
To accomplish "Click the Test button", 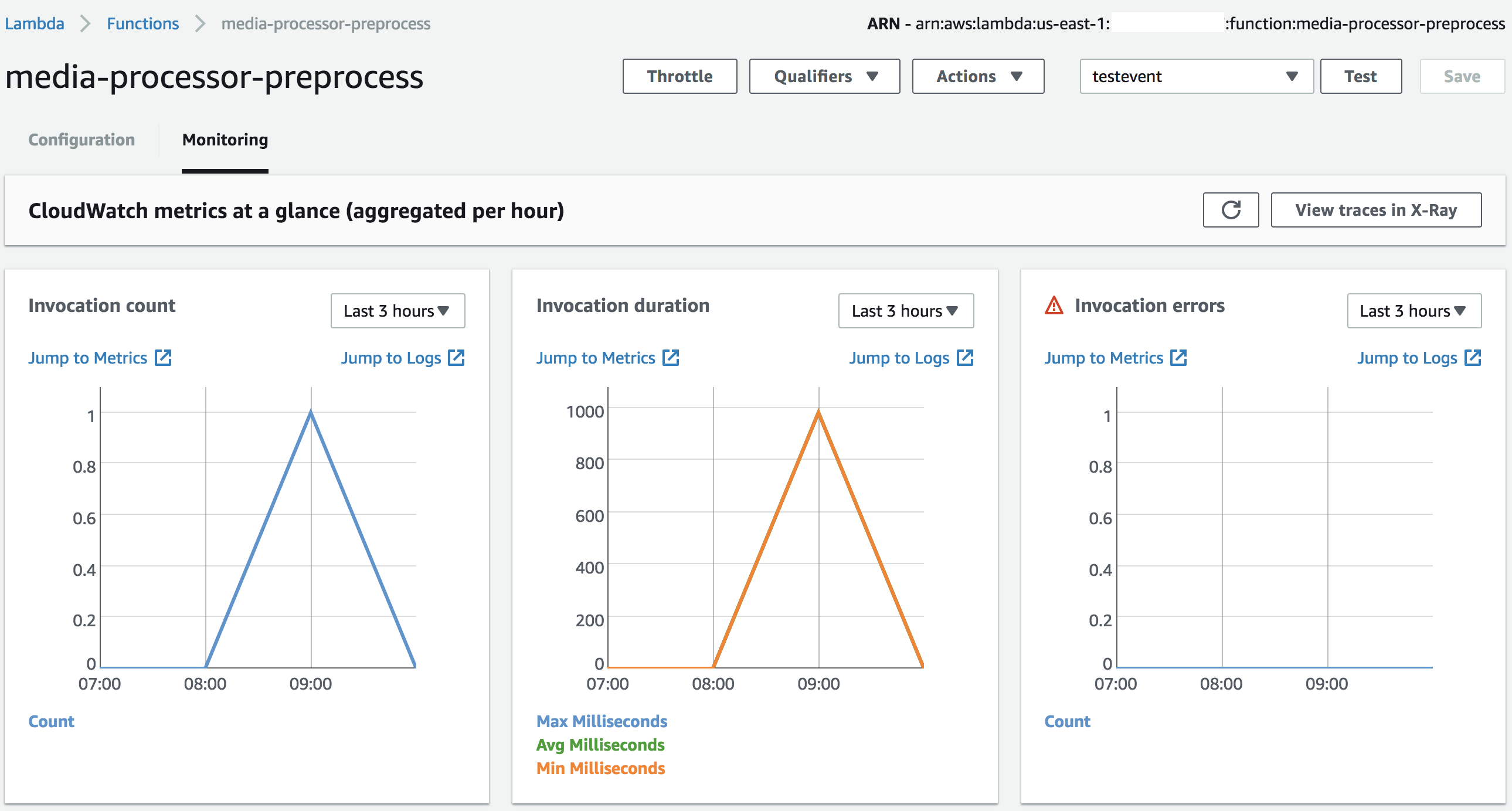I will tap(1361, 76).
